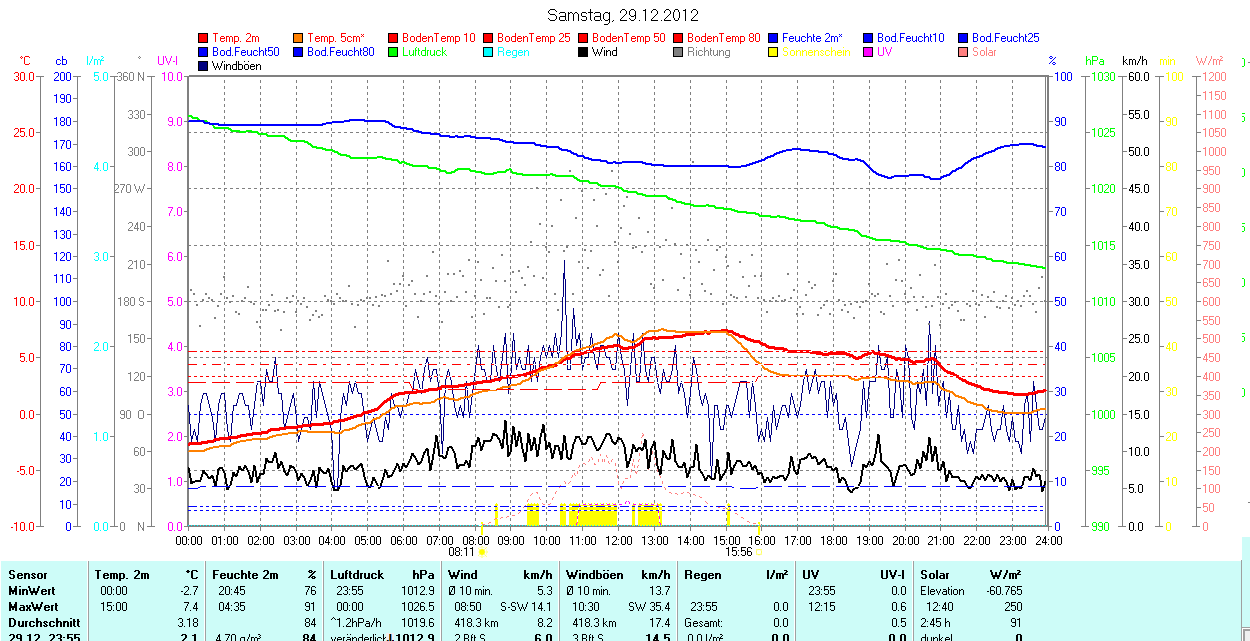This screenshot has width=1250, height=641.
Task: Click the red Temp. 2m legend square
Action: (204, 38)
